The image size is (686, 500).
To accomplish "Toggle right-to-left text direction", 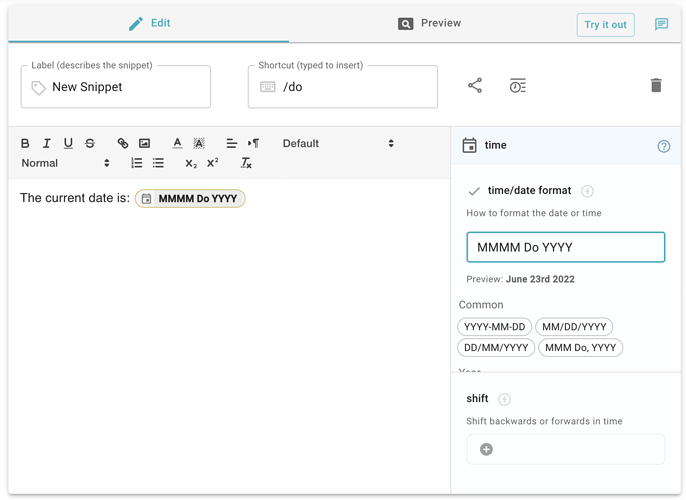I will tap(253, 143).
